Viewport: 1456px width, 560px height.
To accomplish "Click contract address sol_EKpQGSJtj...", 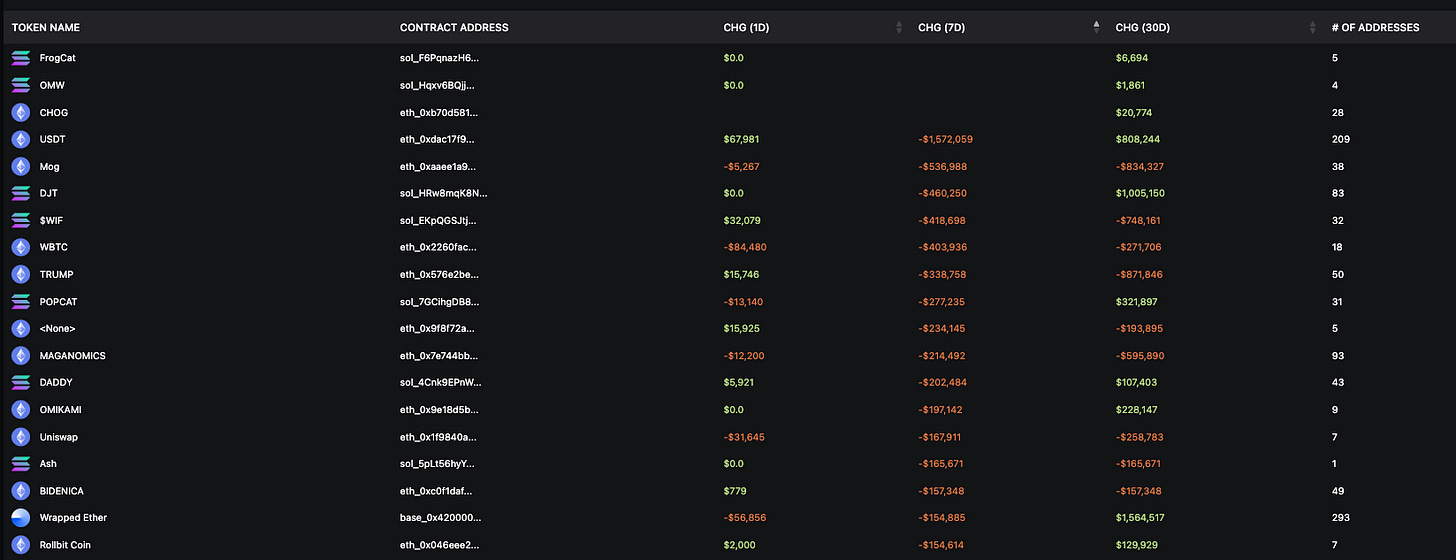I will click(x=438, y=220).
